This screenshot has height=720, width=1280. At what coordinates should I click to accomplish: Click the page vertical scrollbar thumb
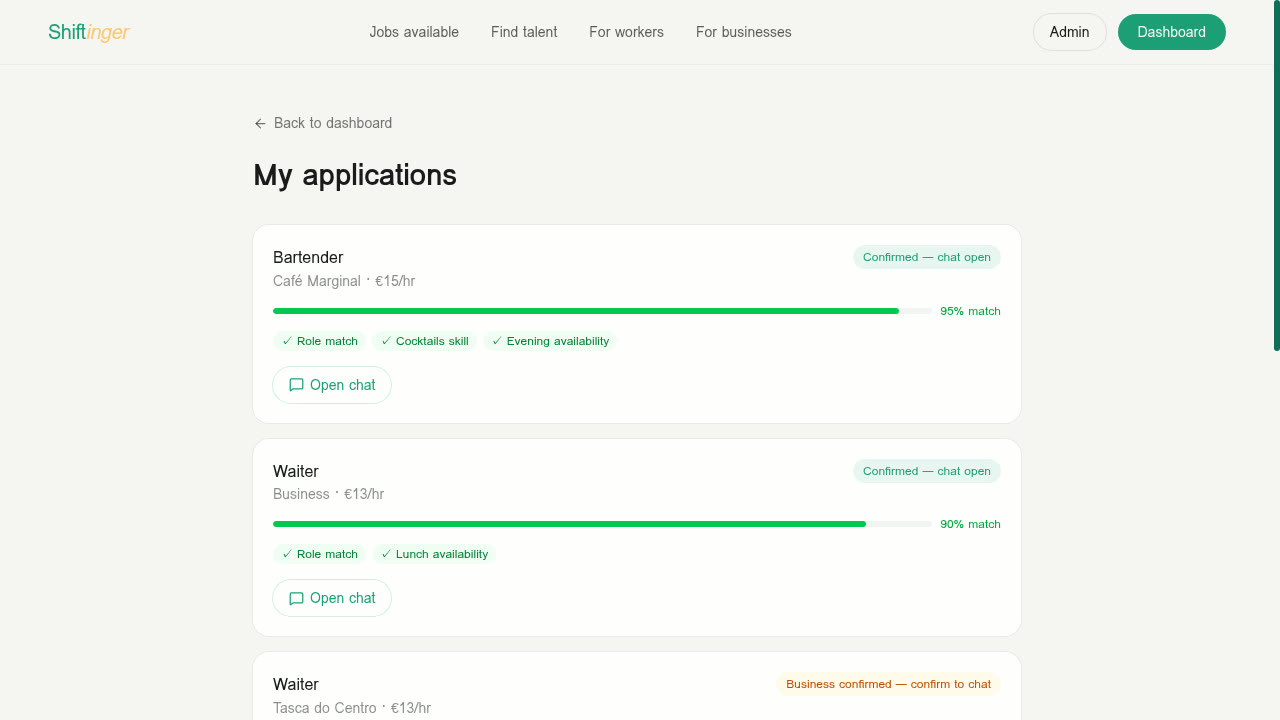point(1276,175)
